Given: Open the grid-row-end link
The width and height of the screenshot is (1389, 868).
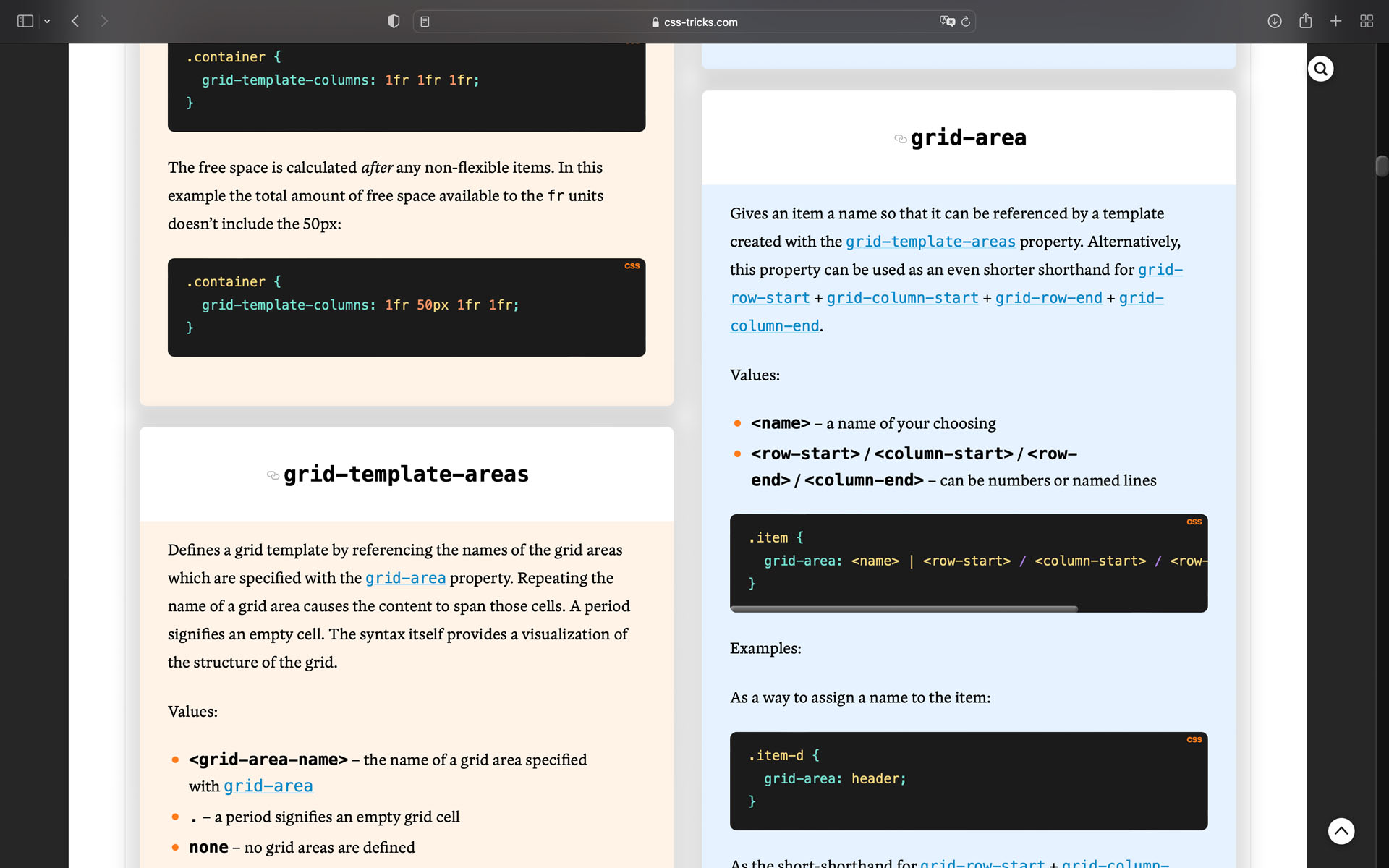Looking at the screenshot, I should [x=1049, y=298].
